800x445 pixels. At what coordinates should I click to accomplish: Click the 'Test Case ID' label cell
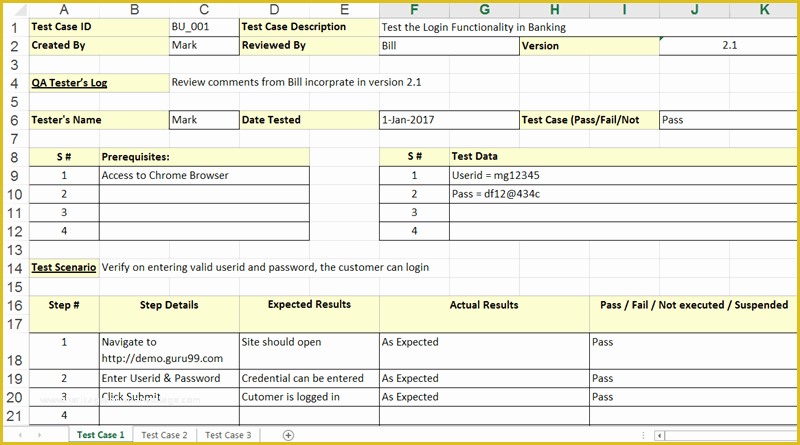tap(99, 27)
